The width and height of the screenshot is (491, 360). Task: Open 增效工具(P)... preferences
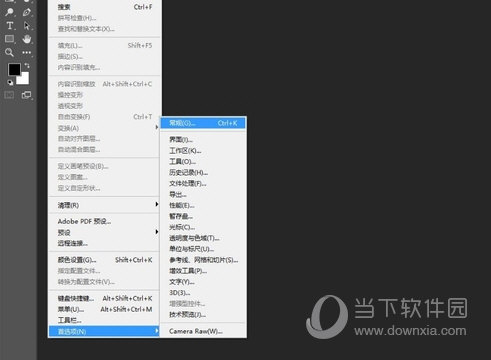click(203, 271)
